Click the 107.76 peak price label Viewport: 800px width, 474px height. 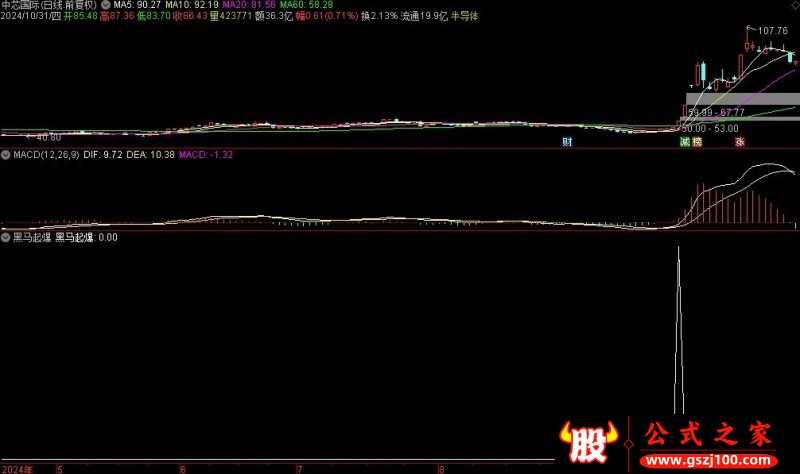pyautogui.click(x=772, y=31)
